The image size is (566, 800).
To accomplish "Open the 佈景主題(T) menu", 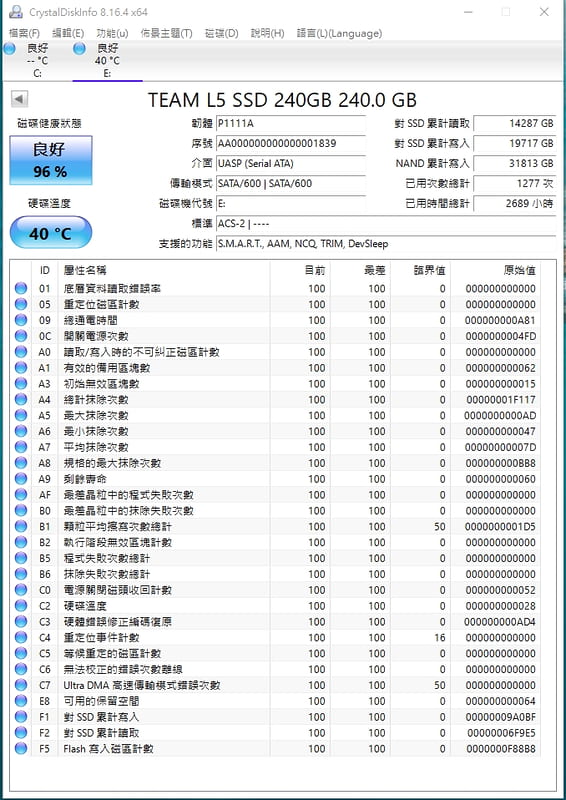I will tap(166, 34).
